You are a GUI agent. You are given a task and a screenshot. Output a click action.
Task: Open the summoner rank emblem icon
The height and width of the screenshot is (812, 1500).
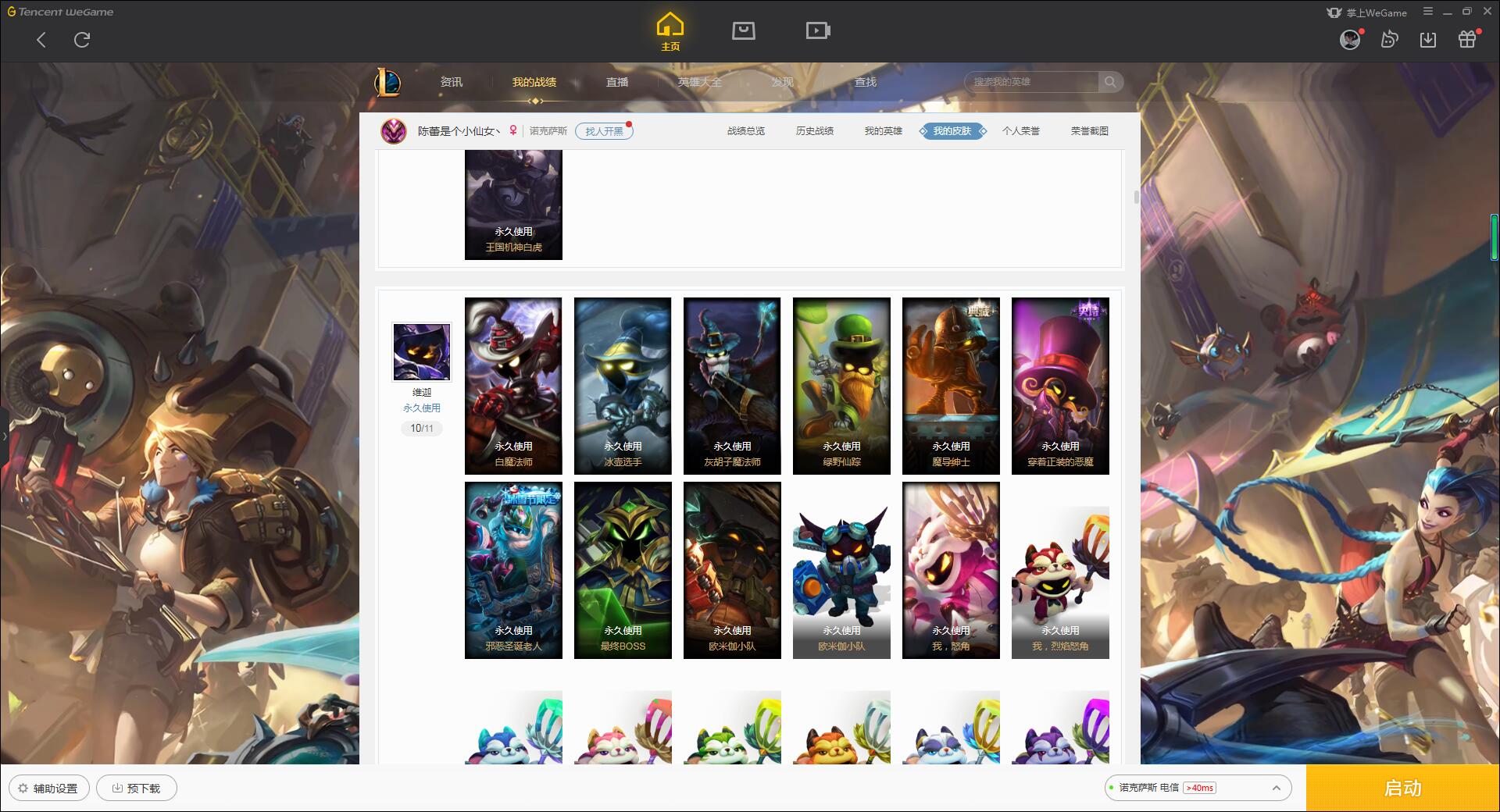[394, 131]
